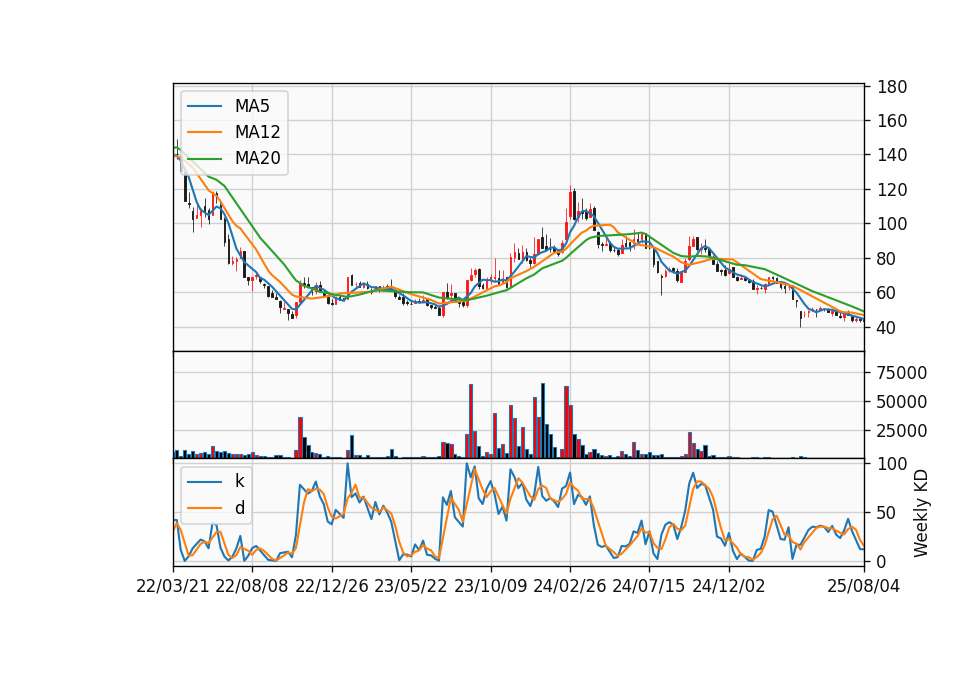Click the 160 price axis label
The height and width of the screenshot is (690, 960).
click(892, 121)
